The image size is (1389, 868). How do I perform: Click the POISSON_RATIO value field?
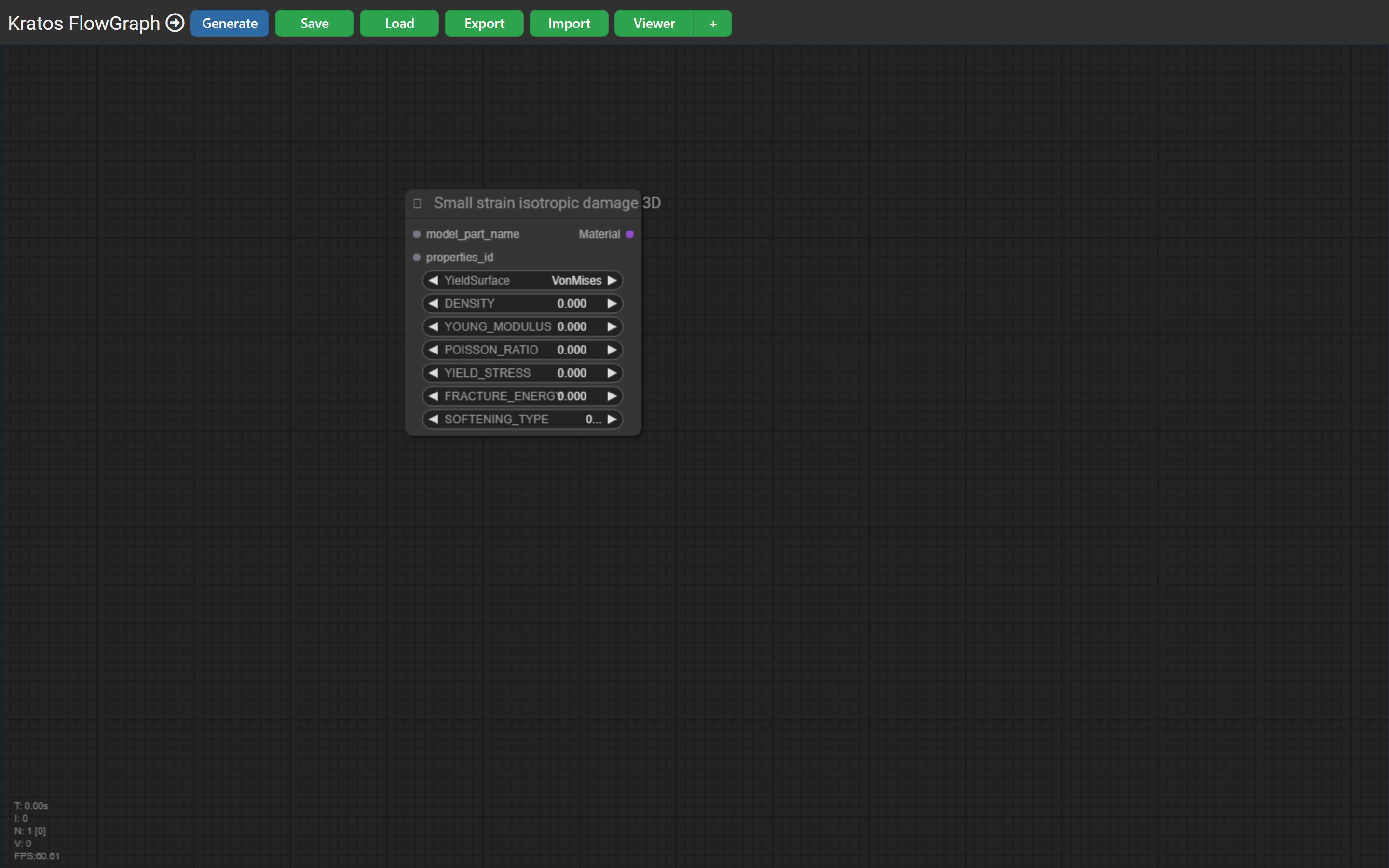coord(572,350)
